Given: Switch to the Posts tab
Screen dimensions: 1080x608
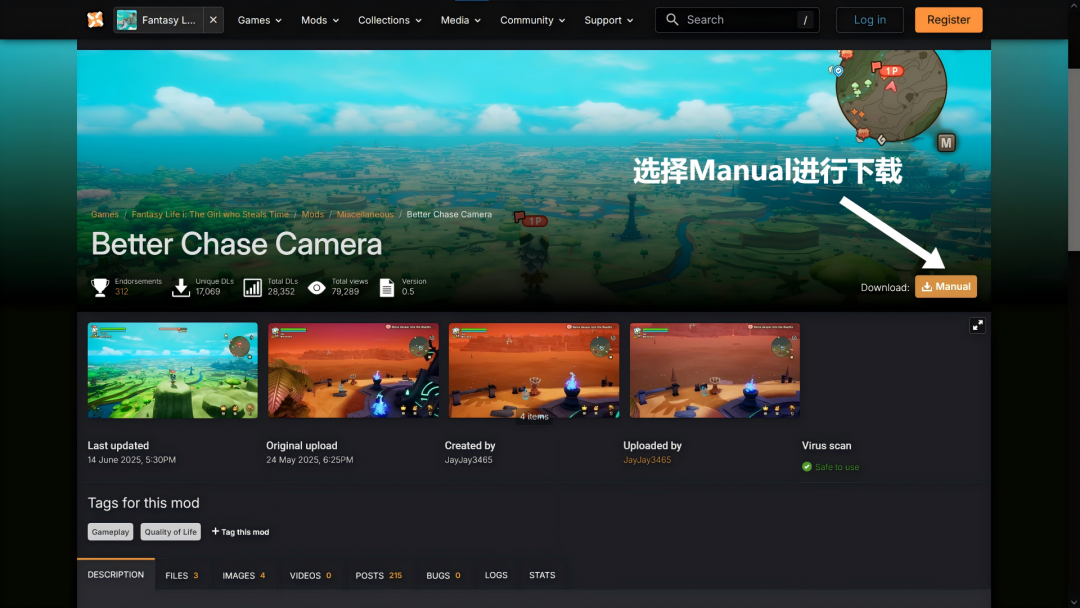Looking at the screenshot, I should click(x=379, y=575).
